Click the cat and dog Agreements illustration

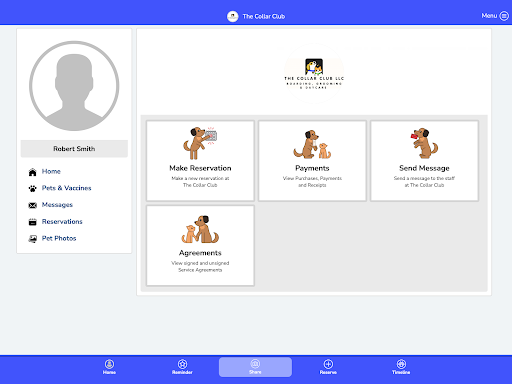[200, 229]
